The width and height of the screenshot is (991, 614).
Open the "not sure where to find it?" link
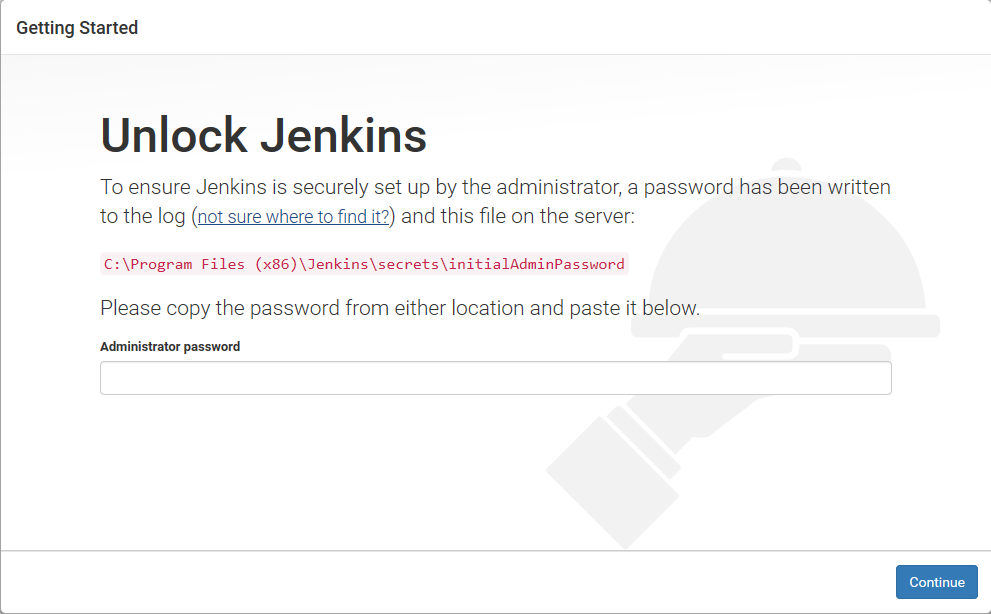point(293,217)
